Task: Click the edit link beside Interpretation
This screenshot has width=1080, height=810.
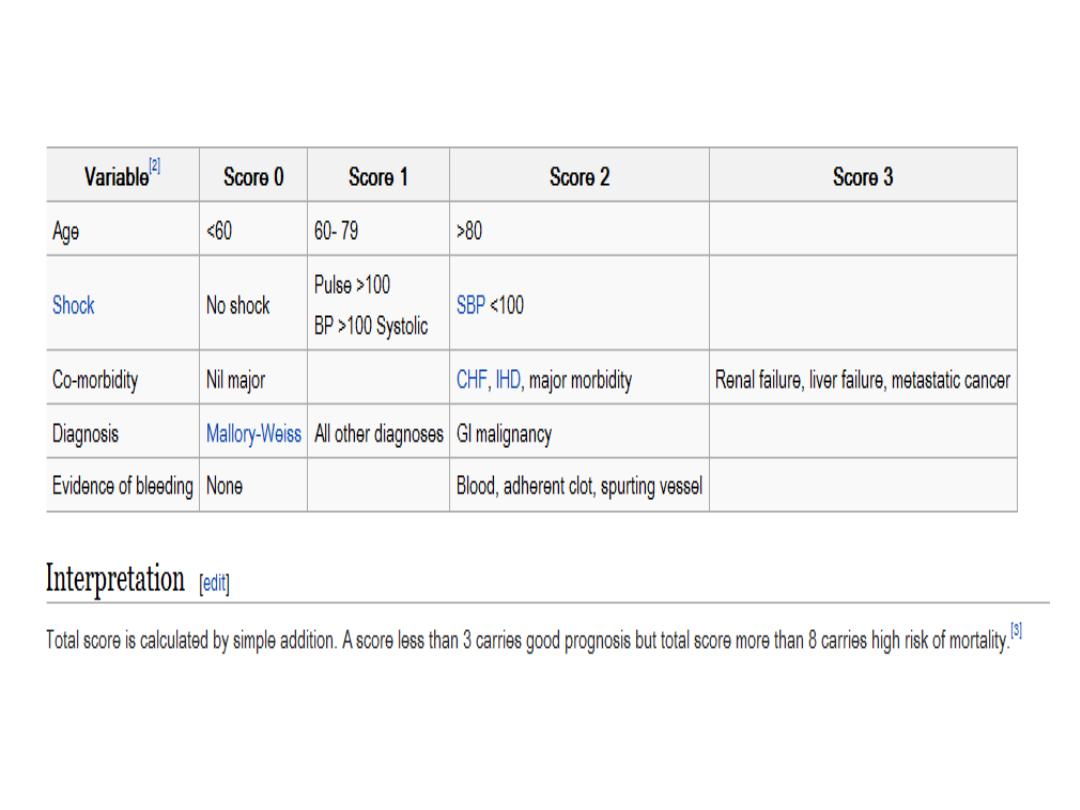Action: tap(214, 584)
